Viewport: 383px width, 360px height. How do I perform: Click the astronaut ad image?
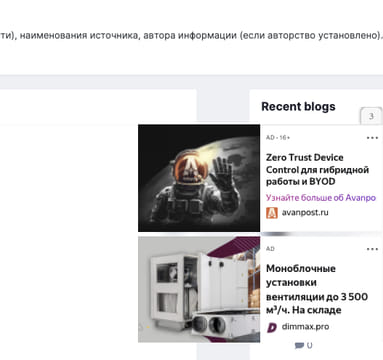(x=199, y=178)
